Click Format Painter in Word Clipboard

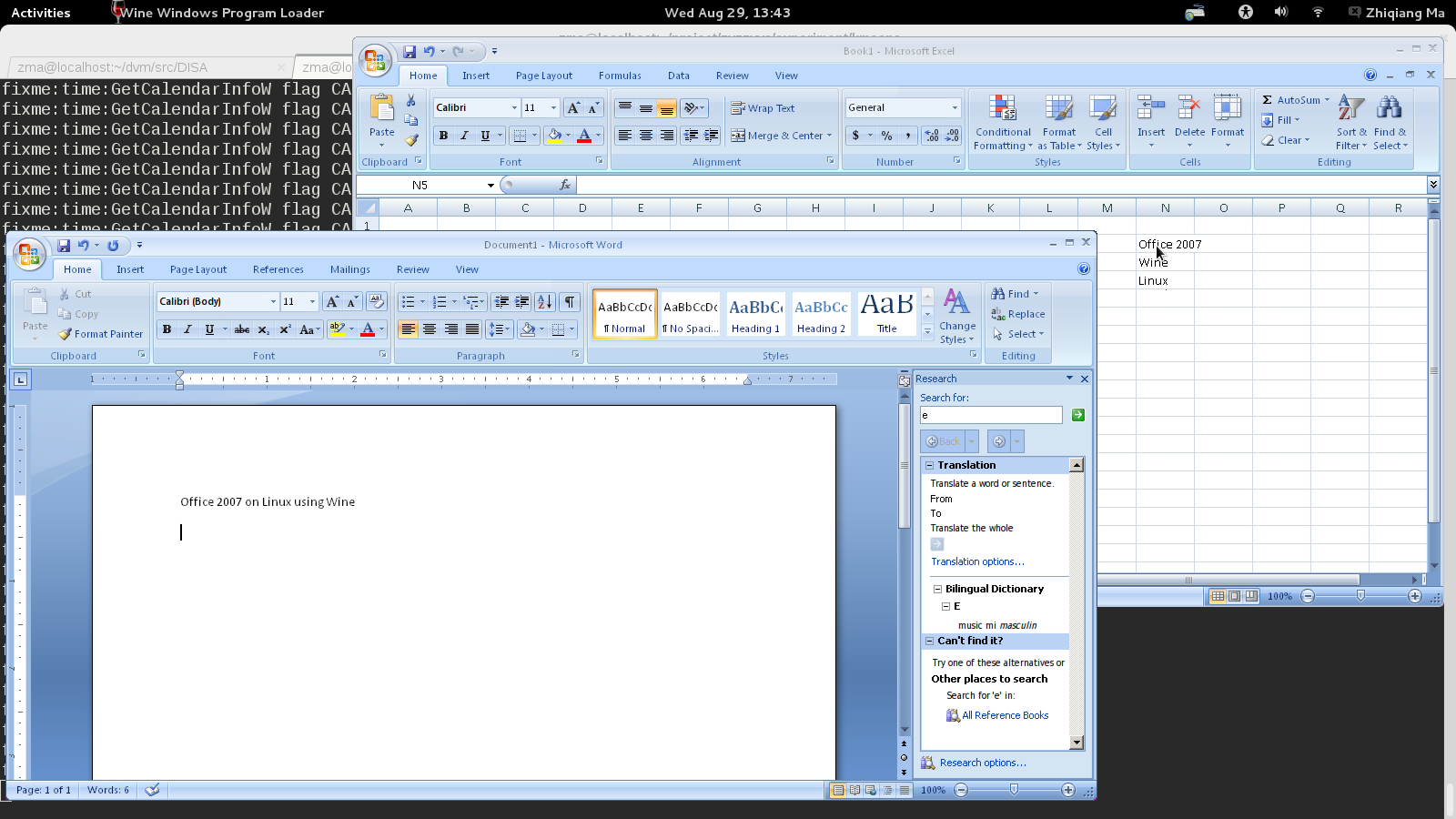[x=101, y=334]
